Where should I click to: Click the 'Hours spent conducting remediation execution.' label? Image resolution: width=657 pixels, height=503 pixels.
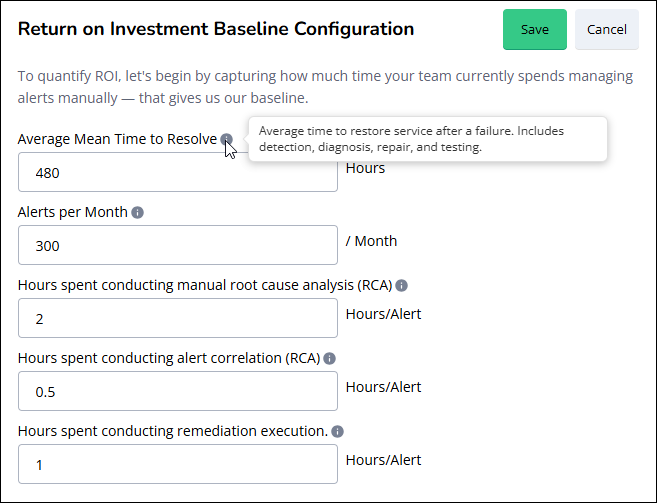click(173, 431)
